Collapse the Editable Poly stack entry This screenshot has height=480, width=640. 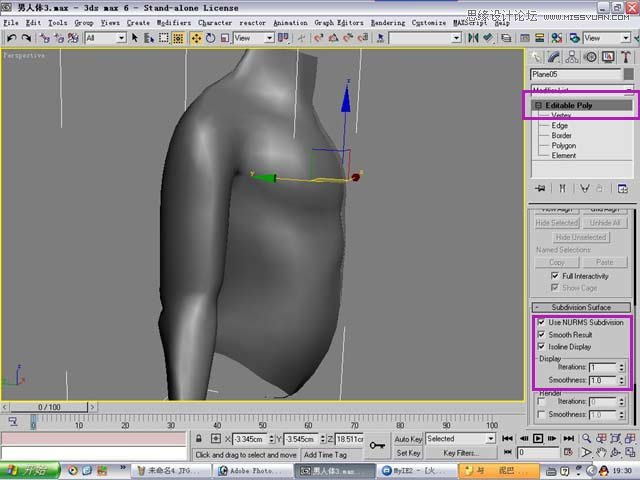click(x=538, y=105)
